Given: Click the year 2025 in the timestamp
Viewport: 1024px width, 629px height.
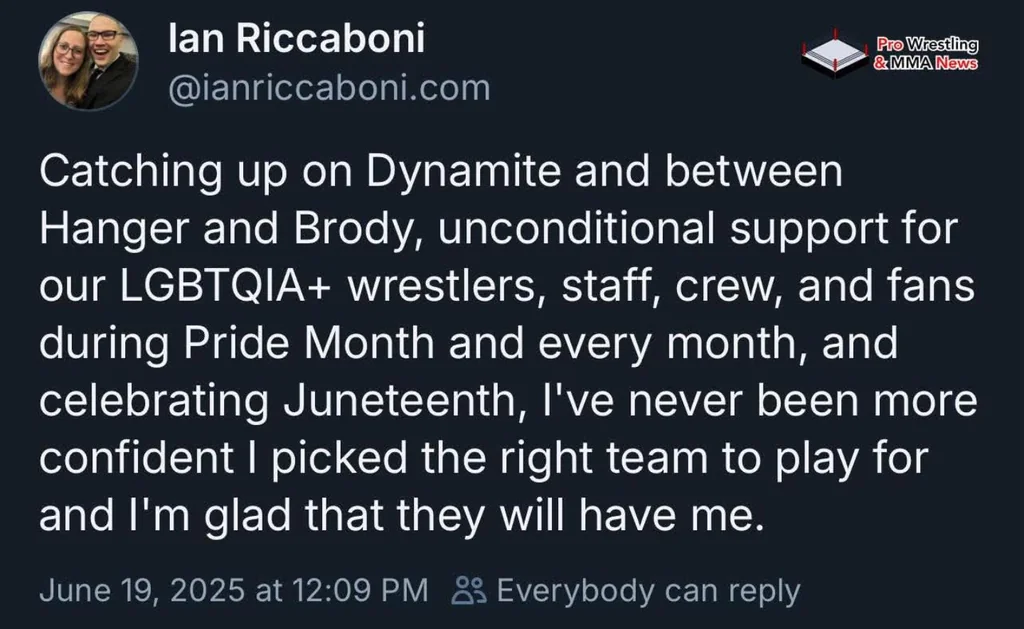Looking at the screenshot, I should [209, 590].
